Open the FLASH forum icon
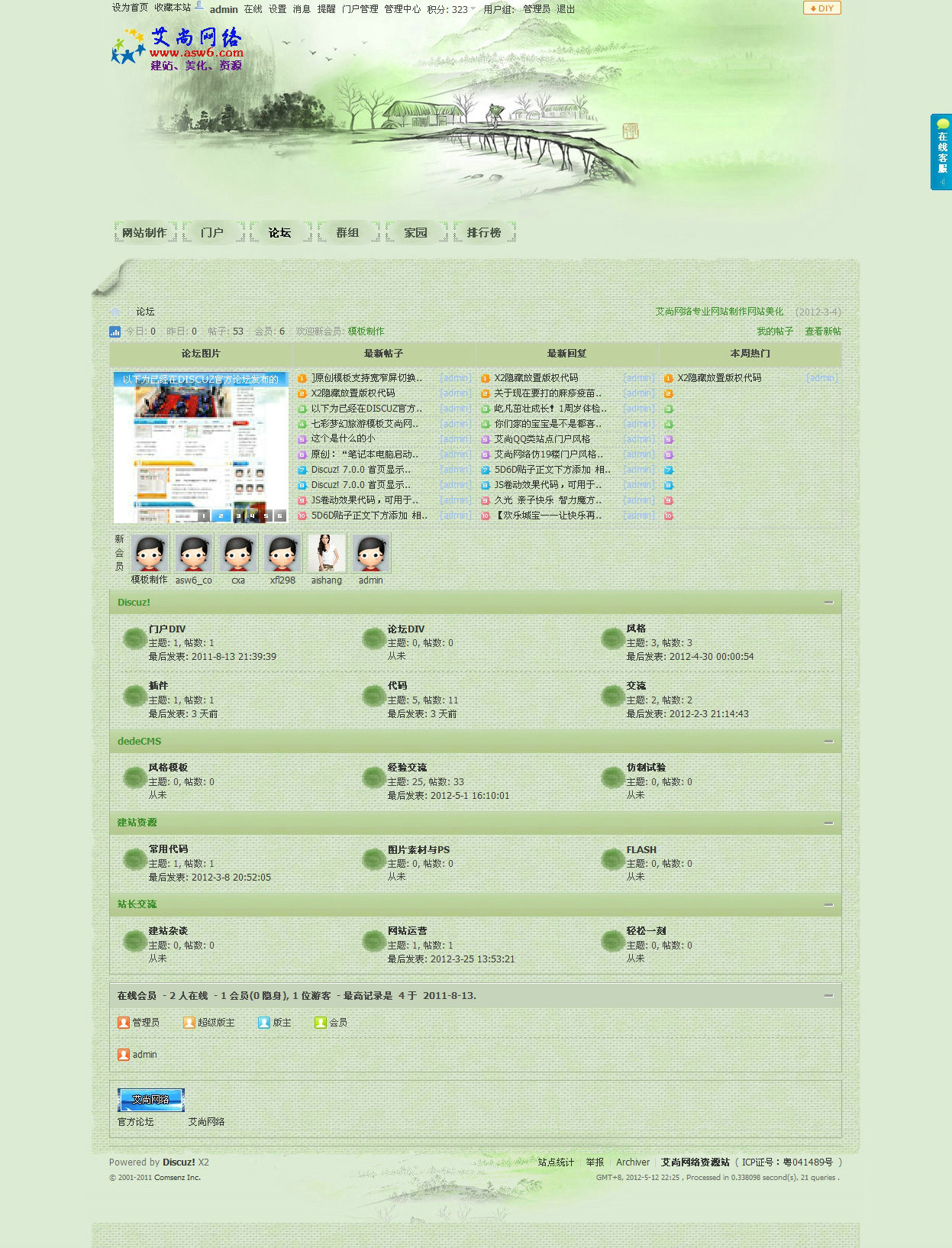952x1248 pixels. coord(613,859)
